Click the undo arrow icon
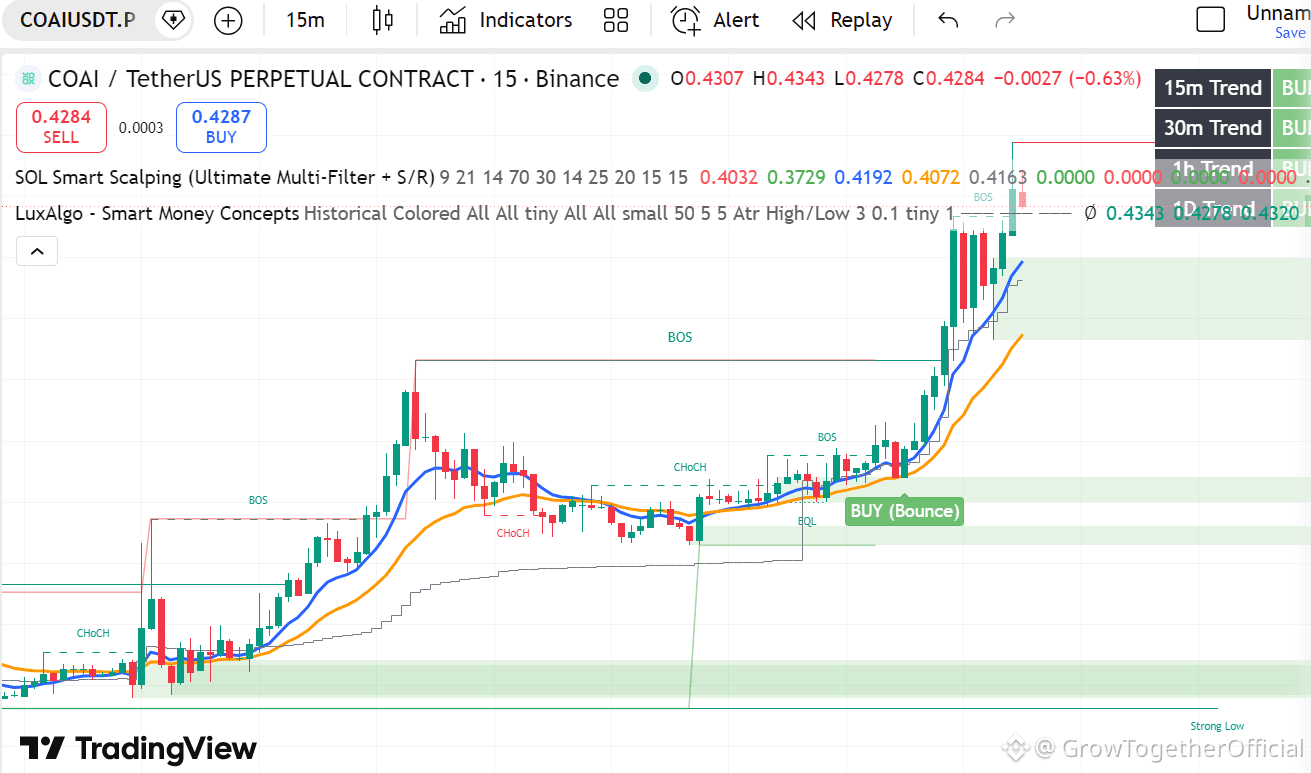The height and width of the screenshot is (773, 1311). (x=948, y=20)
